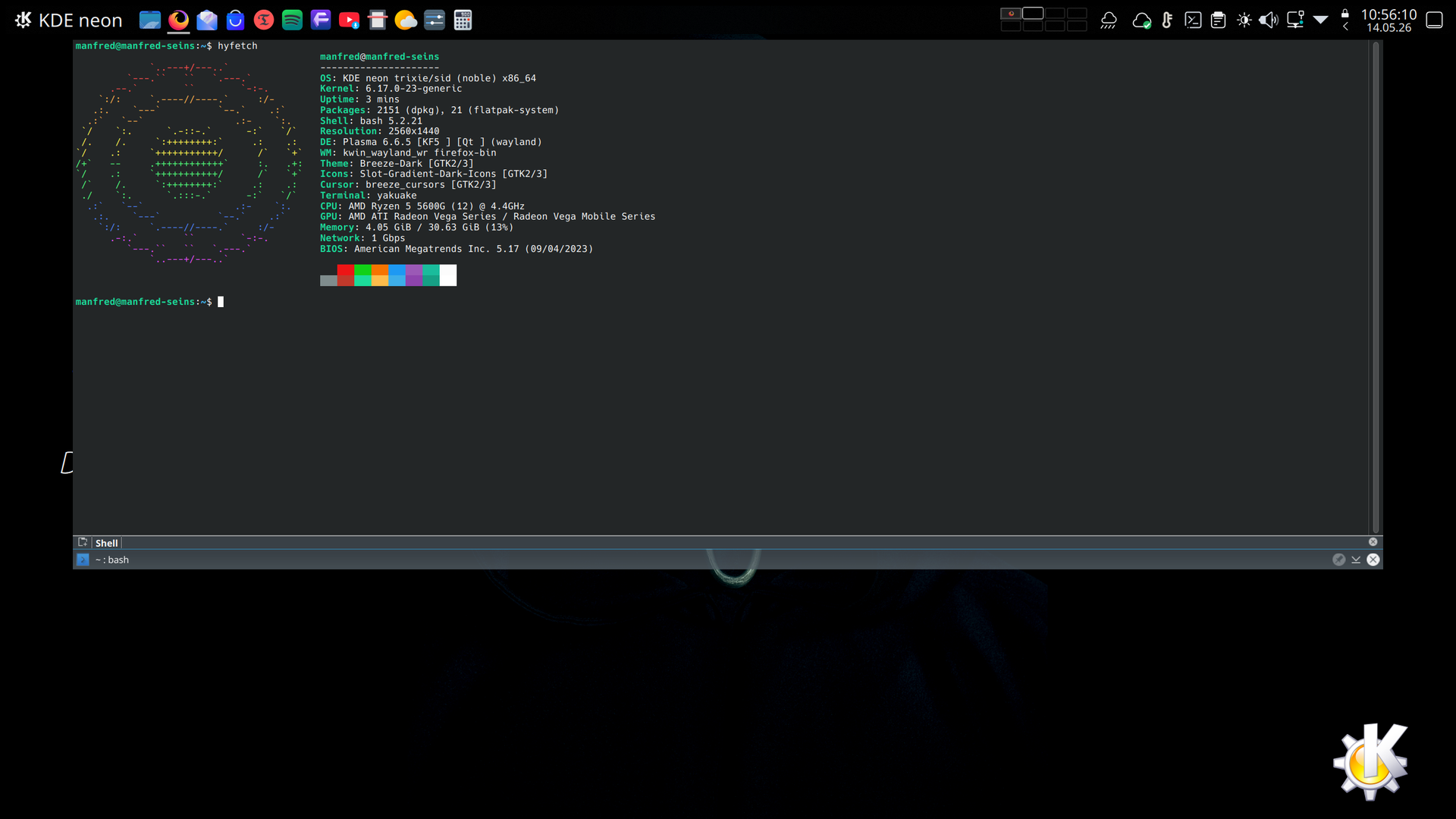Launch the Dolphin file manager

coord(150,20)
